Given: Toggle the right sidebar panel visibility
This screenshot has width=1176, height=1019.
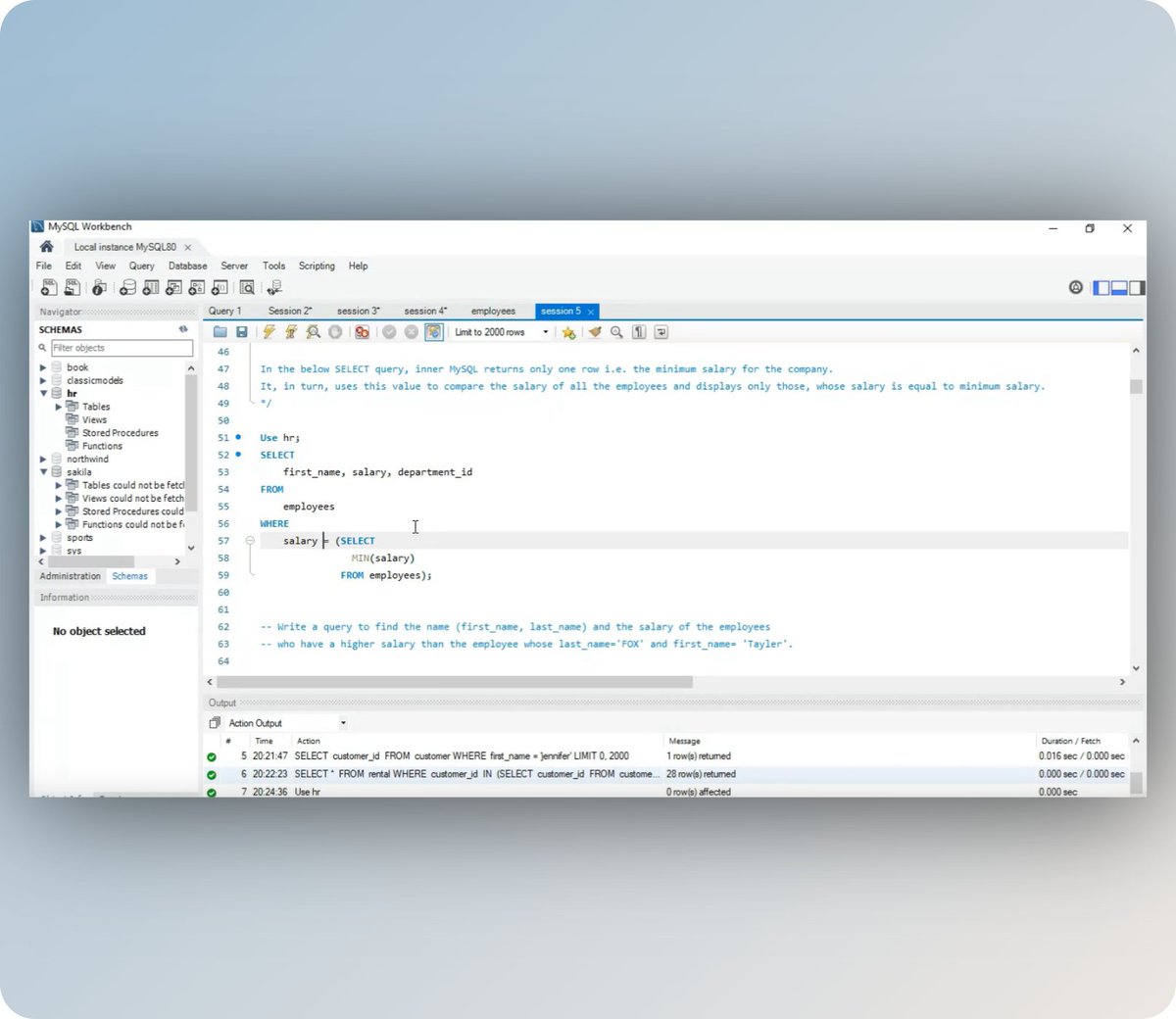Looking at the screenshot, I should [x=1137, y=287].
